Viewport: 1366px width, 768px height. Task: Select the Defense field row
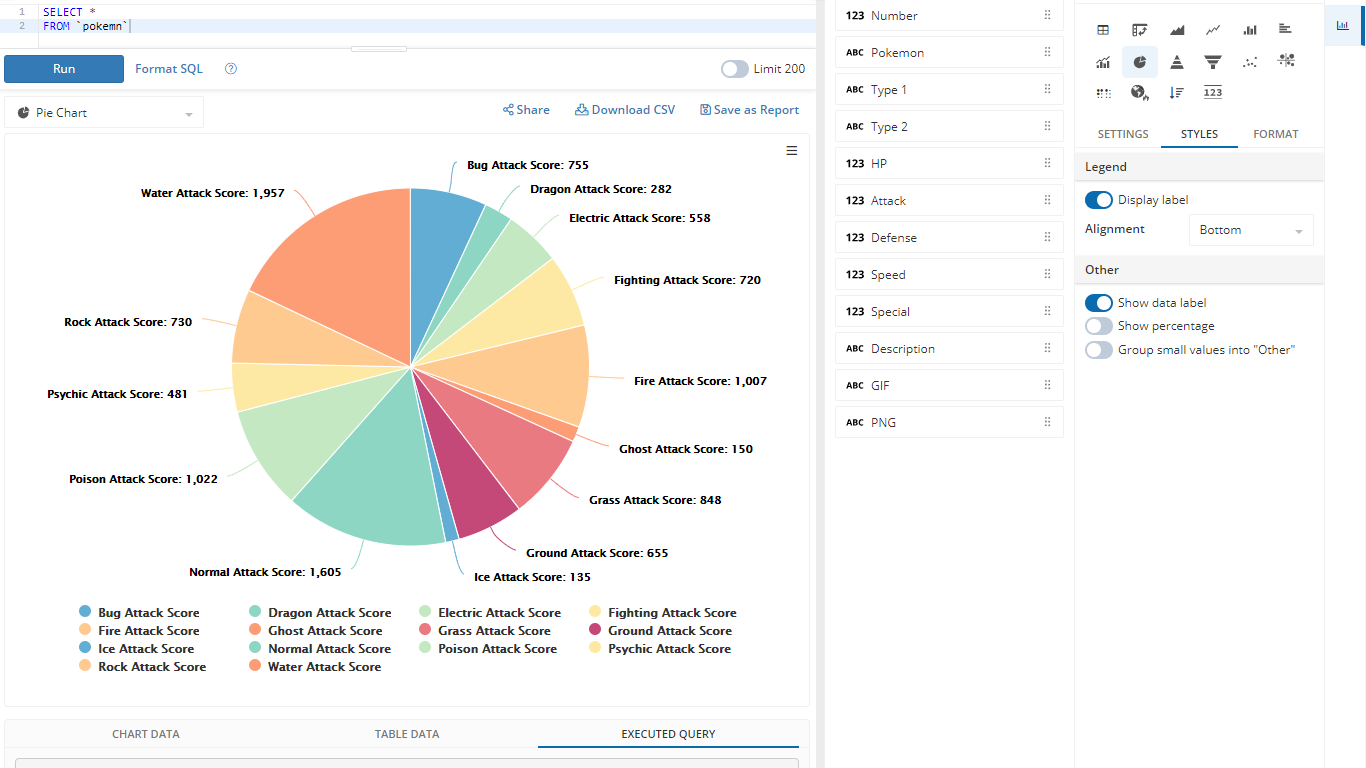point(949,238)
